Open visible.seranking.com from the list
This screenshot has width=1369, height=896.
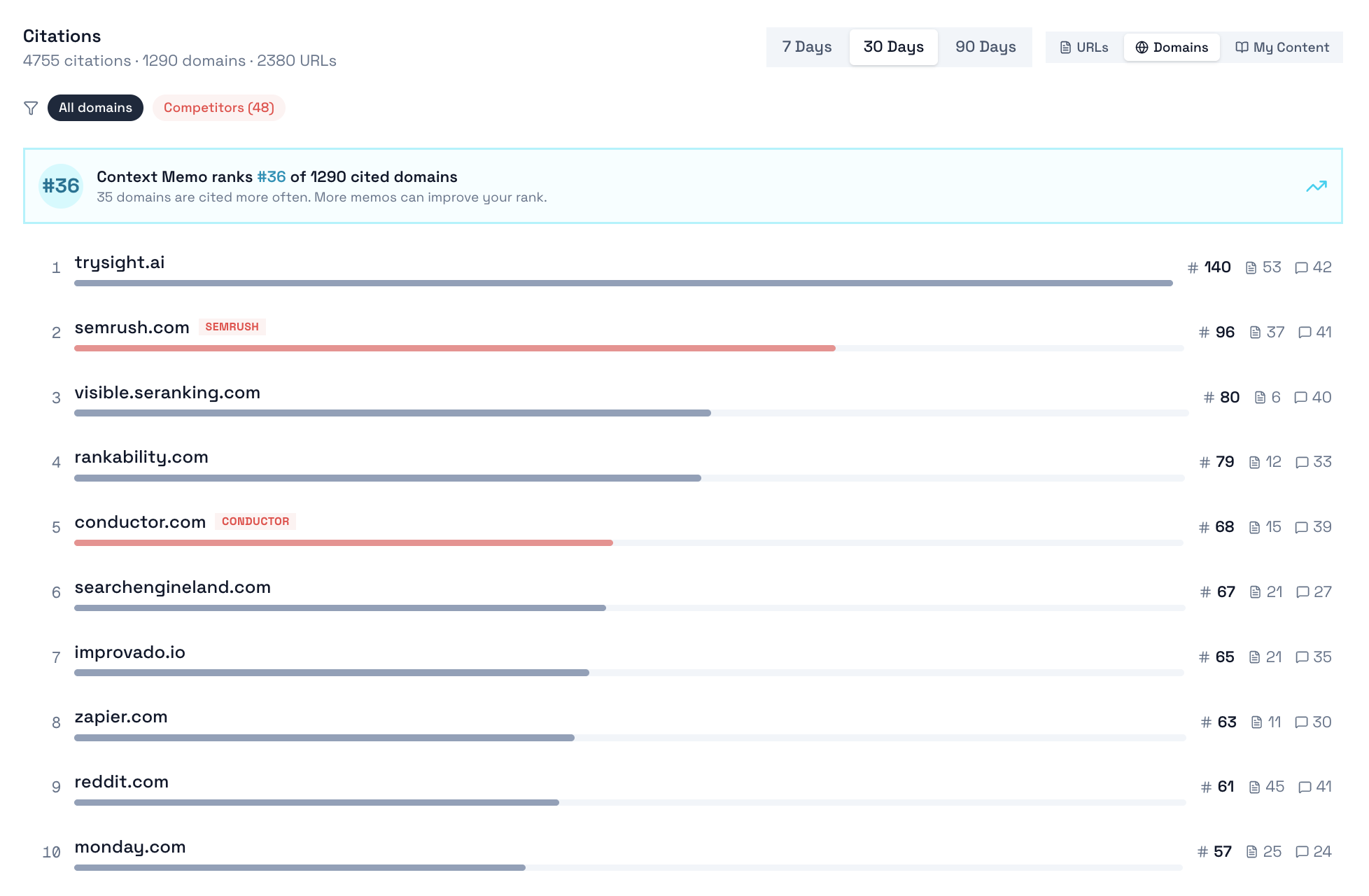point(167,393)
